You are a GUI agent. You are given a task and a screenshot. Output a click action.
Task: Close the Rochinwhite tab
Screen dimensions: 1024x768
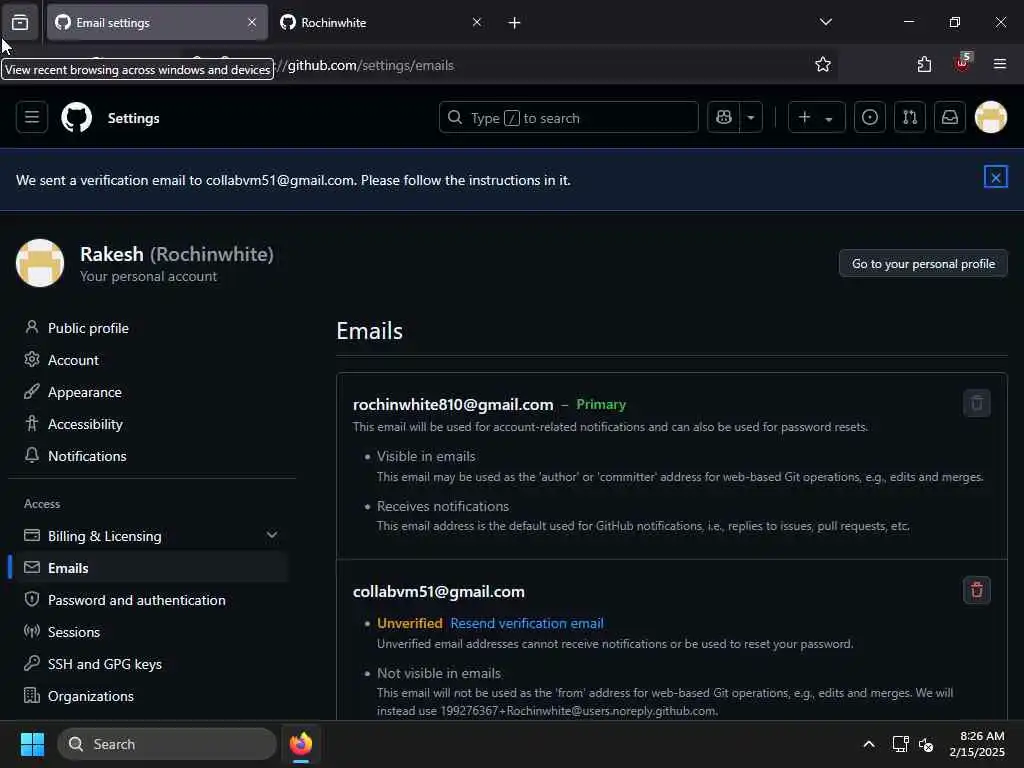477,22
